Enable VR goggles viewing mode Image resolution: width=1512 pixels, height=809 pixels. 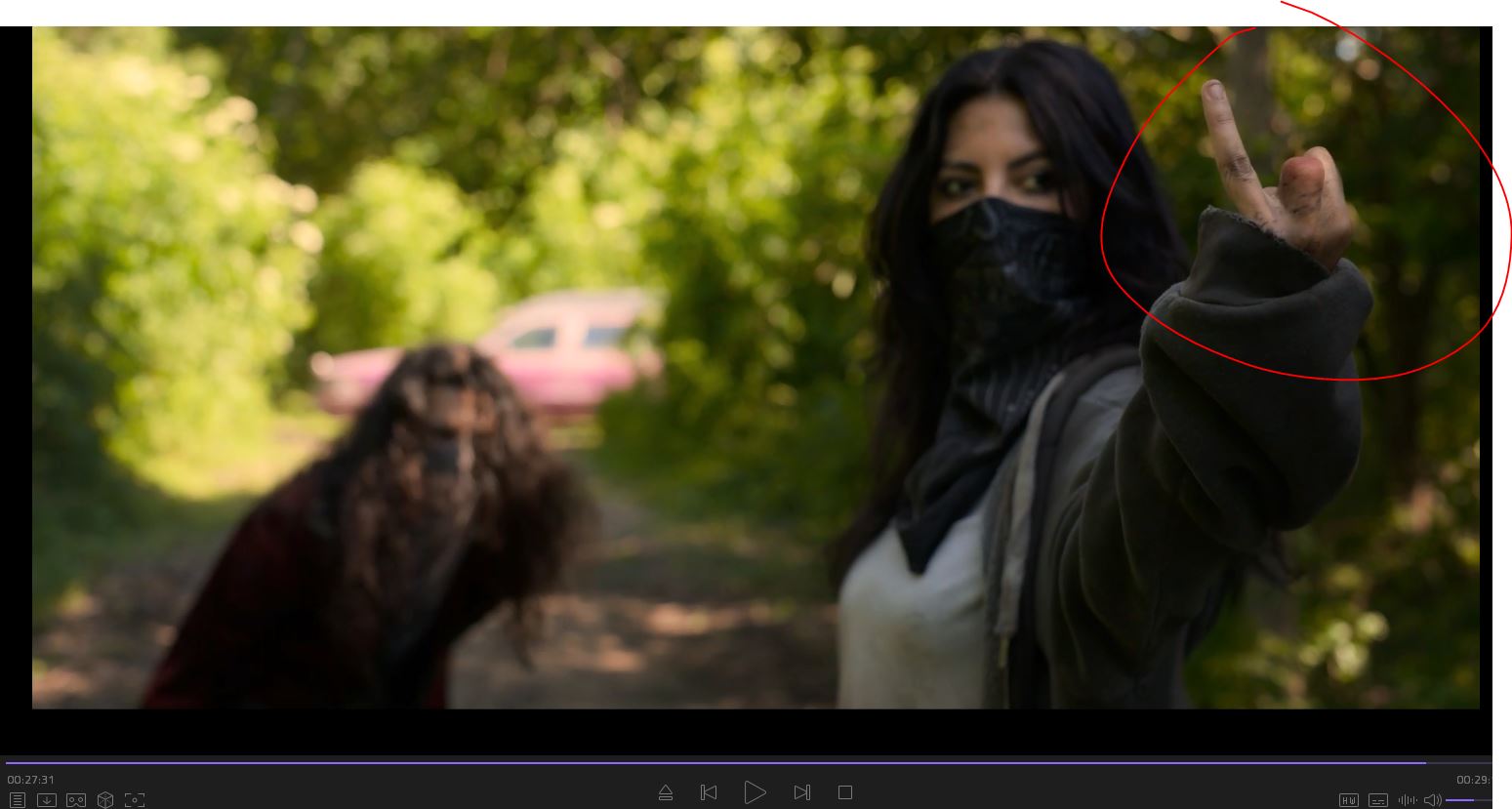point(75,800)
